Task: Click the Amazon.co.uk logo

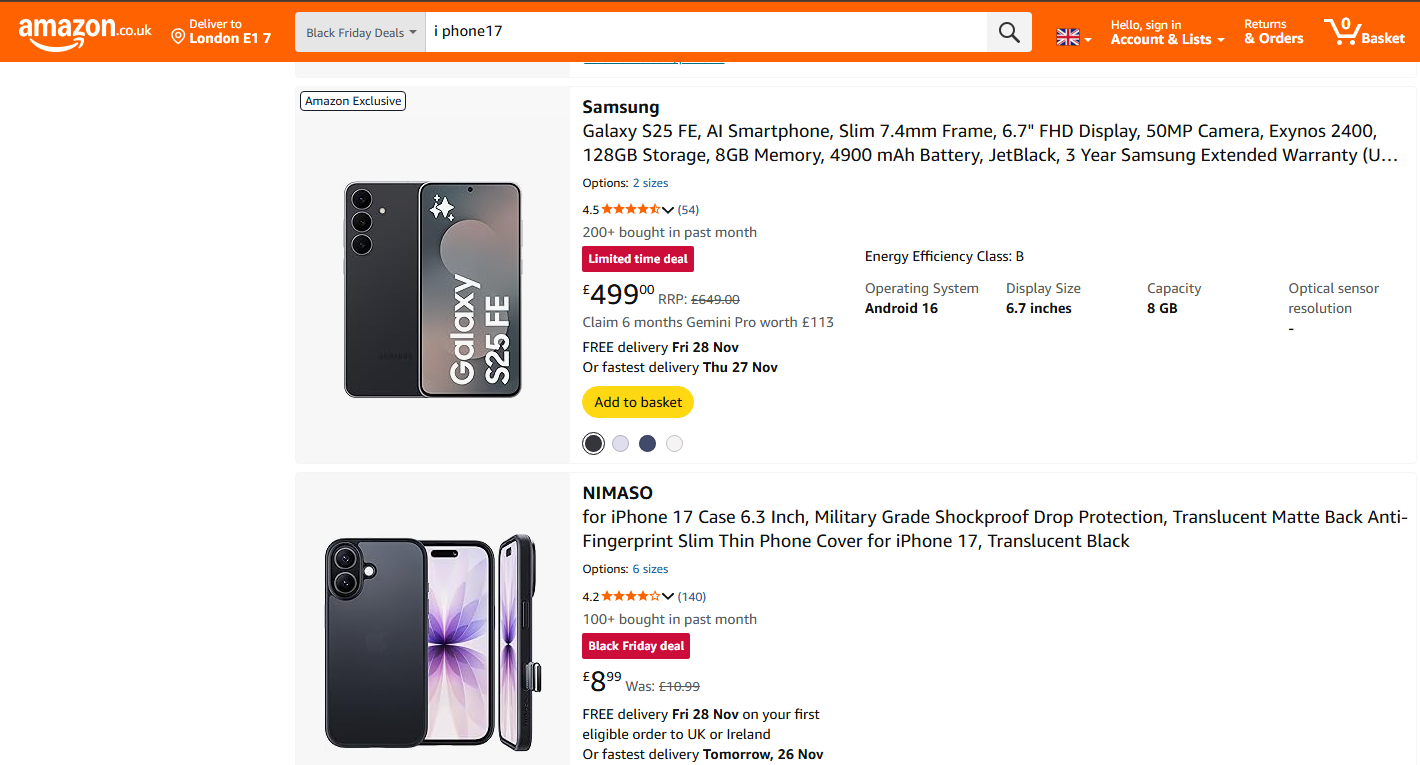Action: pyautogui.click(x=70, y=28)
